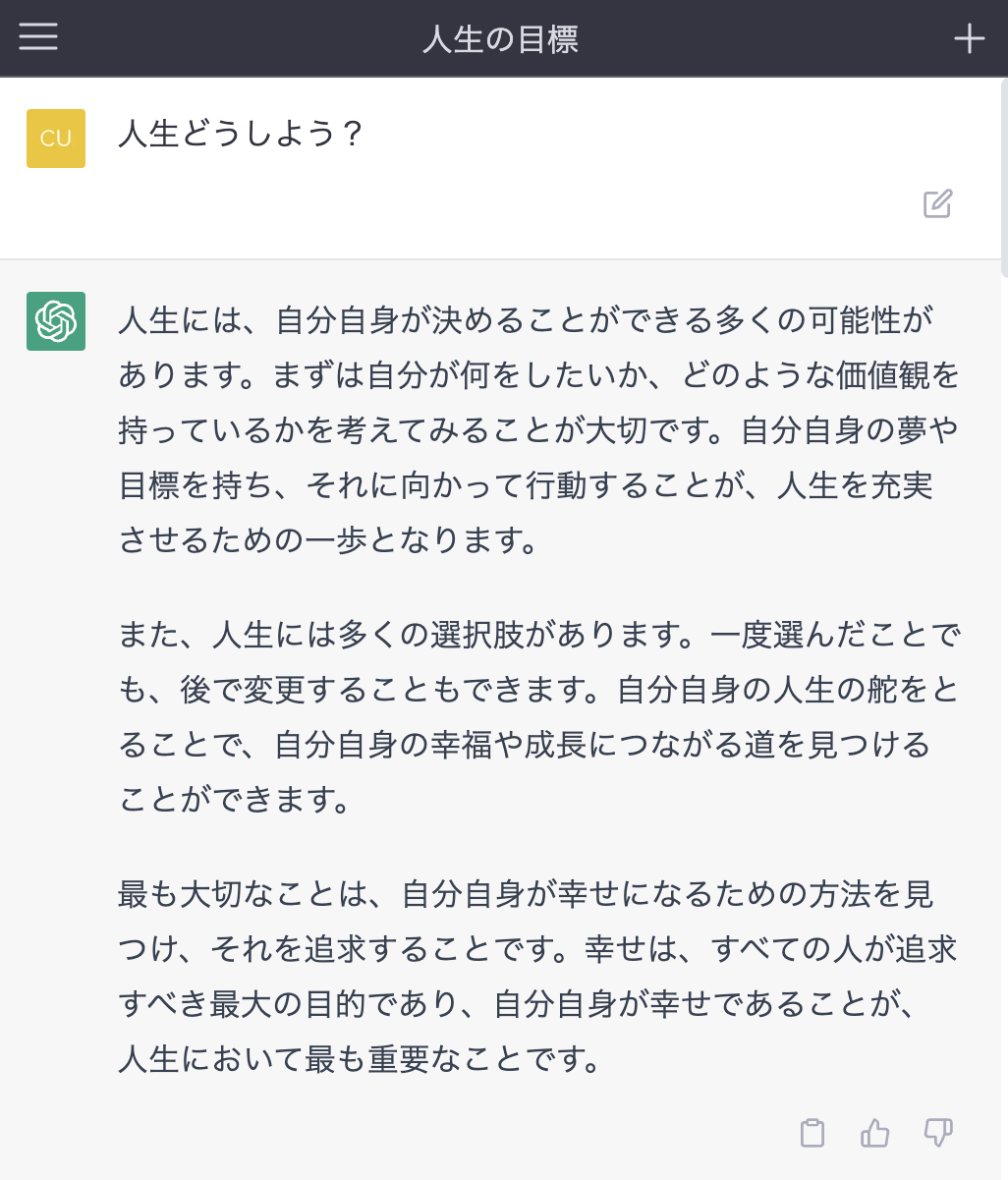Image resolution: width=1008 pixels, height=1180 pixels.
Task: Click the line ことができます。
Action: tap(236, 800)
